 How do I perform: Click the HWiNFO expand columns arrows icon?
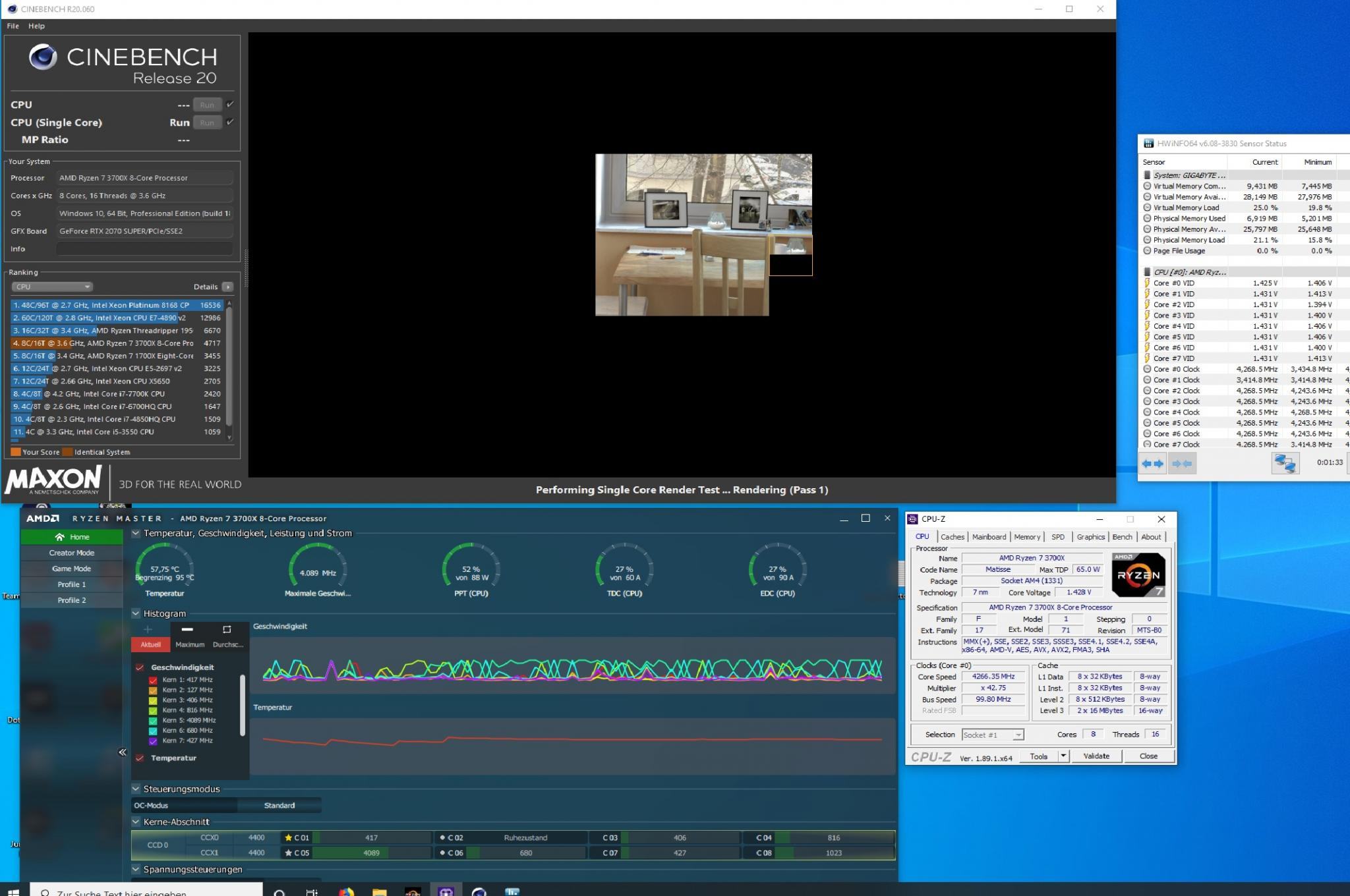(x=1152, y=464)
